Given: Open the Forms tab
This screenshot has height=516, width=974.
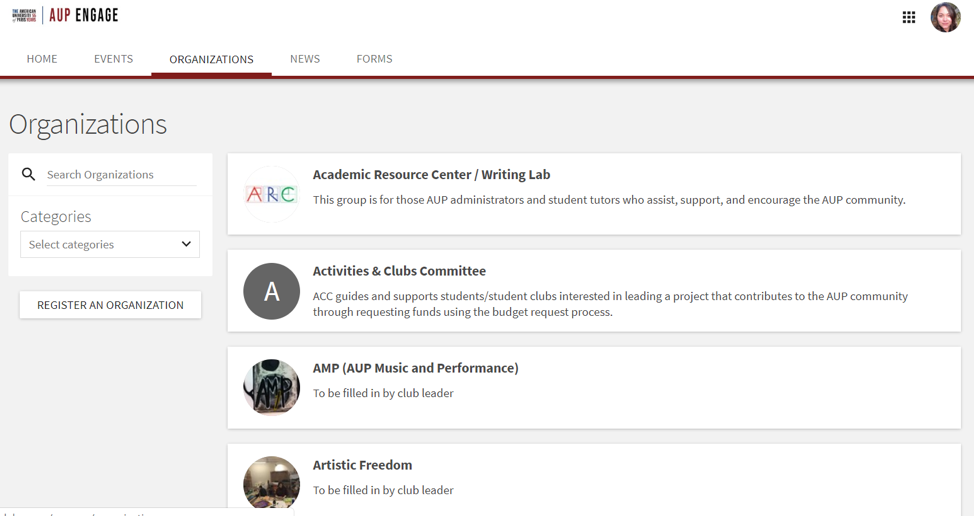Looking at the screenshot, I should [x=374, y=59].
